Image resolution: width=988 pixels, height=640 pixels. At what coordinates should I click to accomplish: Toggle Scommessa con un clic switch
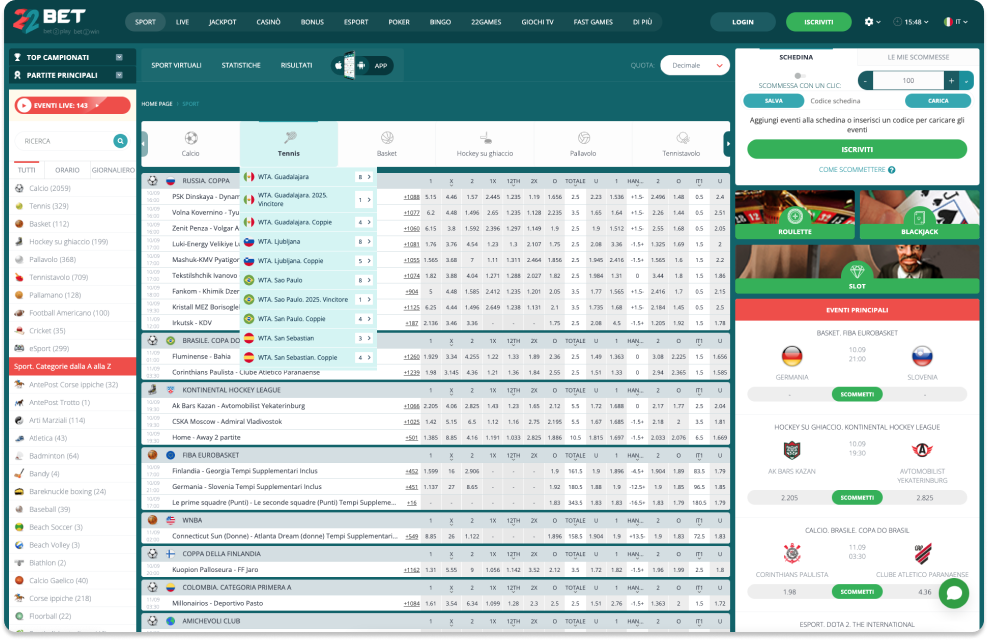pyautogui.click(x=799, y=75)
